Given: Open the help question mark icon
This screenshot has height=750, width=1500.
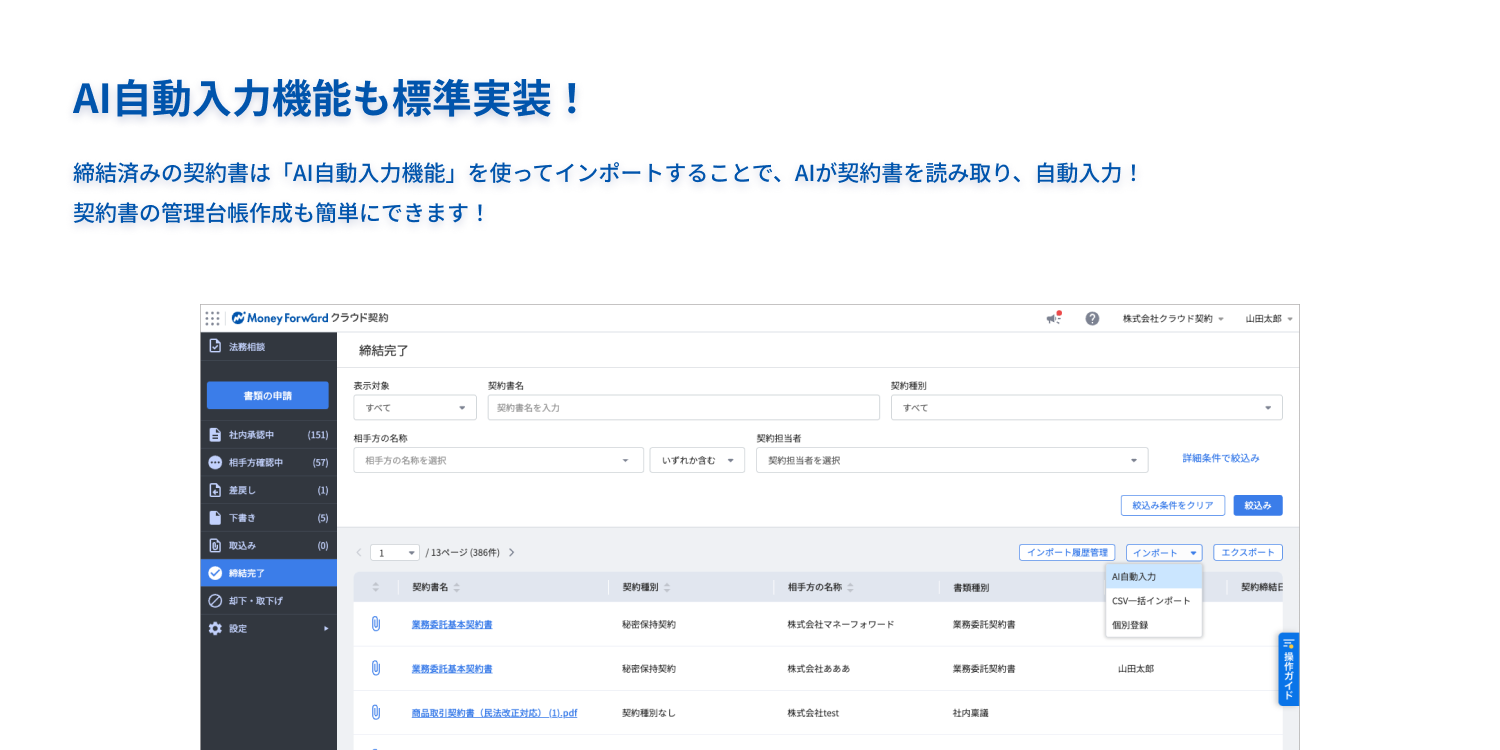Looking at the screenshot, I should pos(1092,318).
